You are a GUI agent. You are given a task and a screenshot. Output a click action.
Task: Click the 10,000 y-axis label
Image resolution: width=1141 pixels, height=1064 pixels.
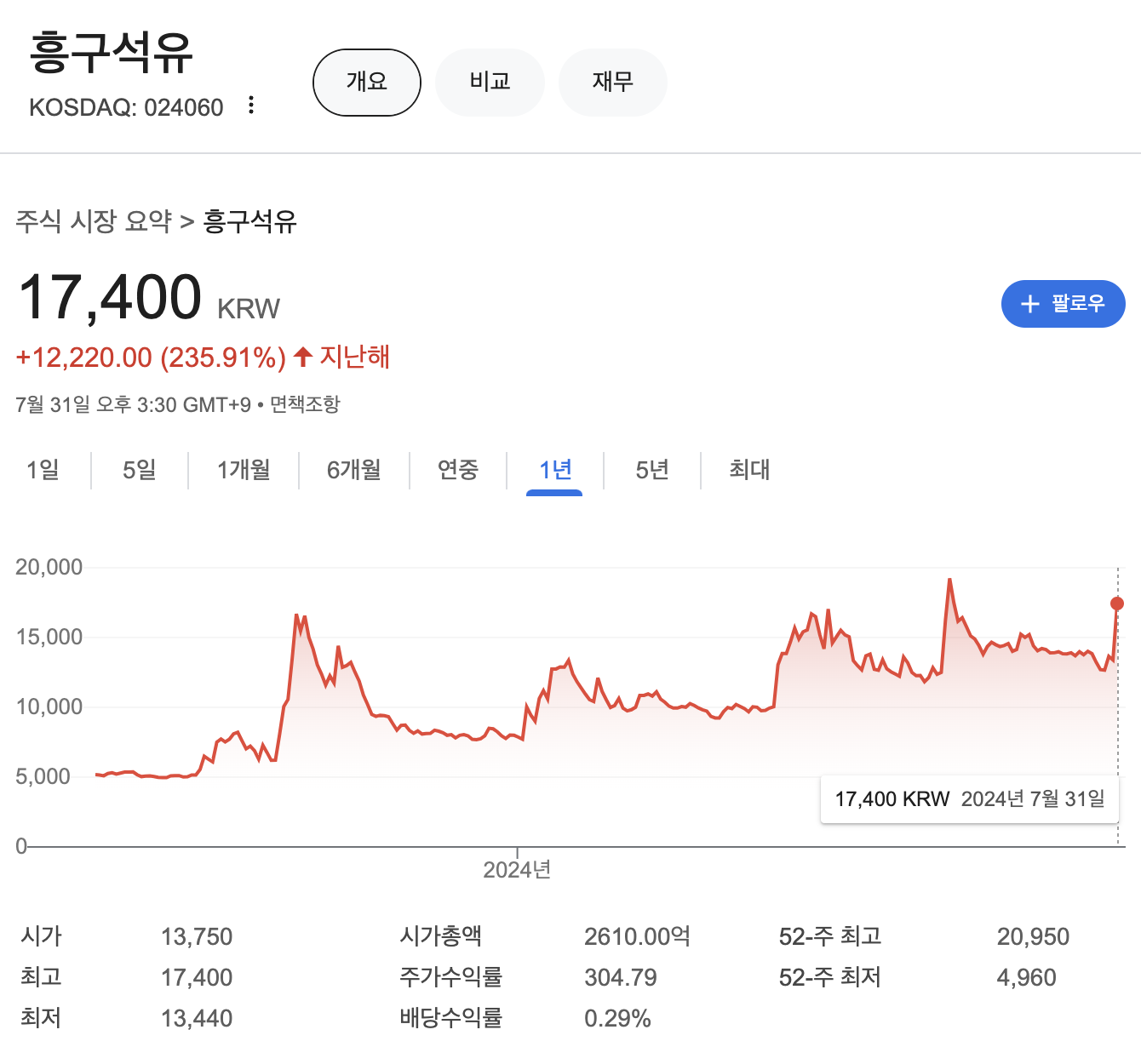coord(49,707)
